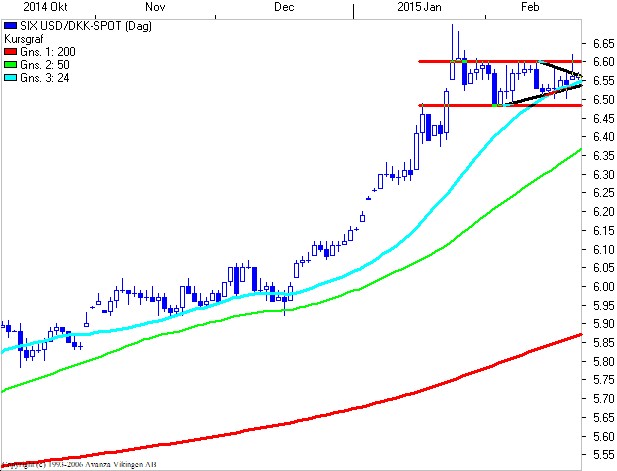Image resolution: width=617 pixels, height=471 pixels.
Task: Click the 6.60 price axis label
Action: tap(604, 62)
